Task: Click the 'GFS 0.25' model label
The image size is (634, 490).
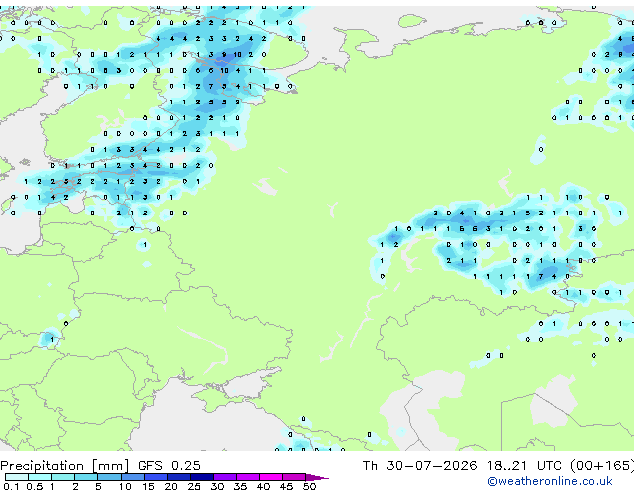Action: tap(169, 466)
